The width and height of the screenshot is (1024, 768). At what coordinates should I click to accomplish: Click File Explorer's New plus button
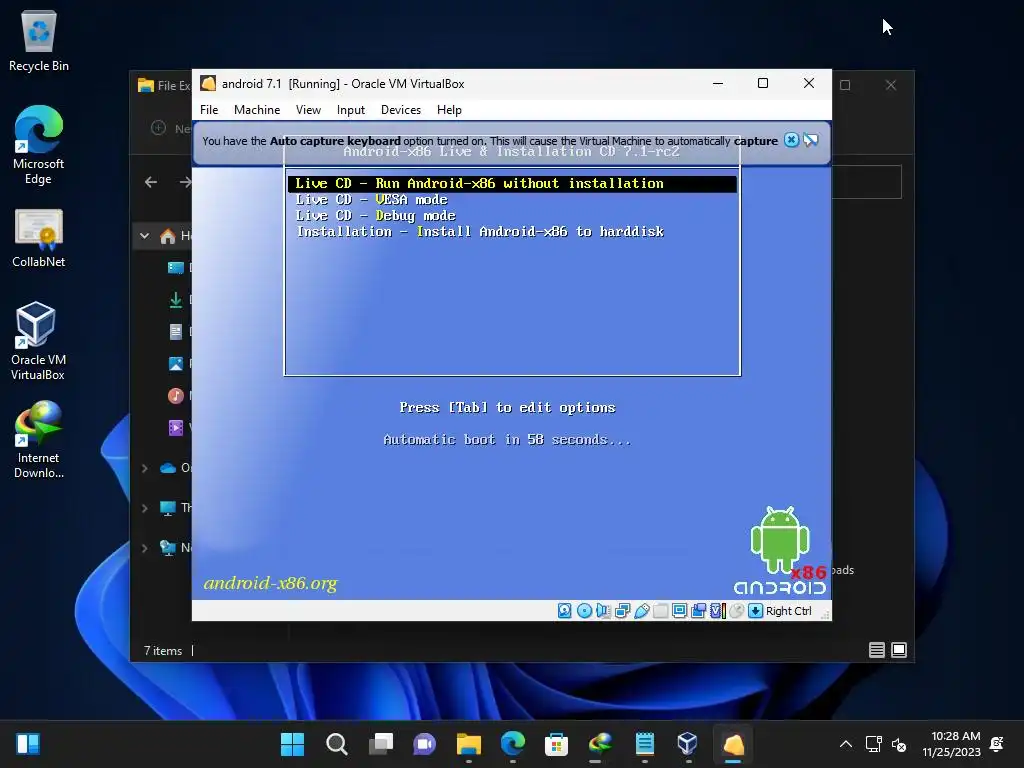coord(159,128)
